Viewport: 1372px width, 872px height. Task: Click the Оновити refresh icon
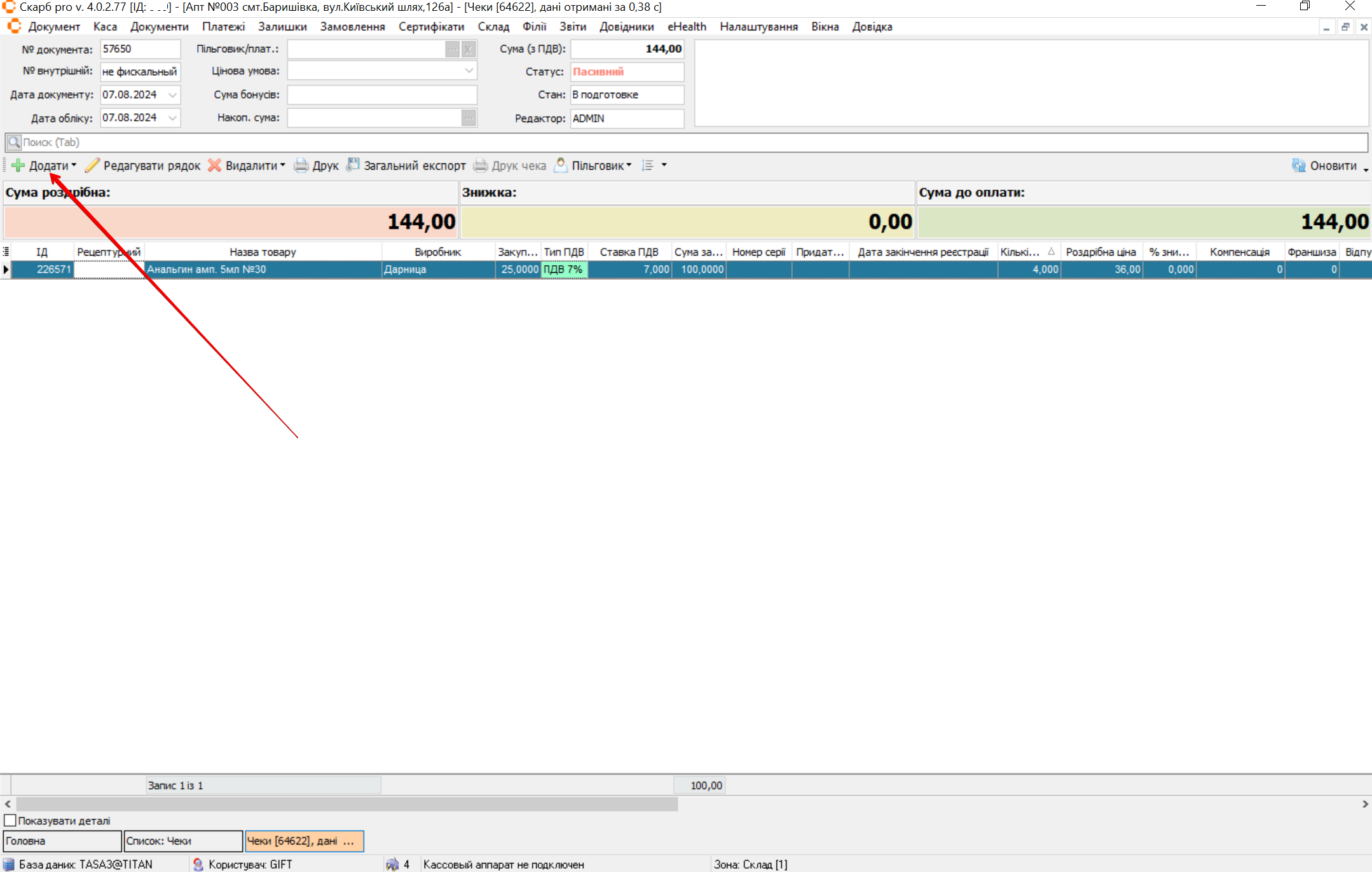click(1298, 165)
